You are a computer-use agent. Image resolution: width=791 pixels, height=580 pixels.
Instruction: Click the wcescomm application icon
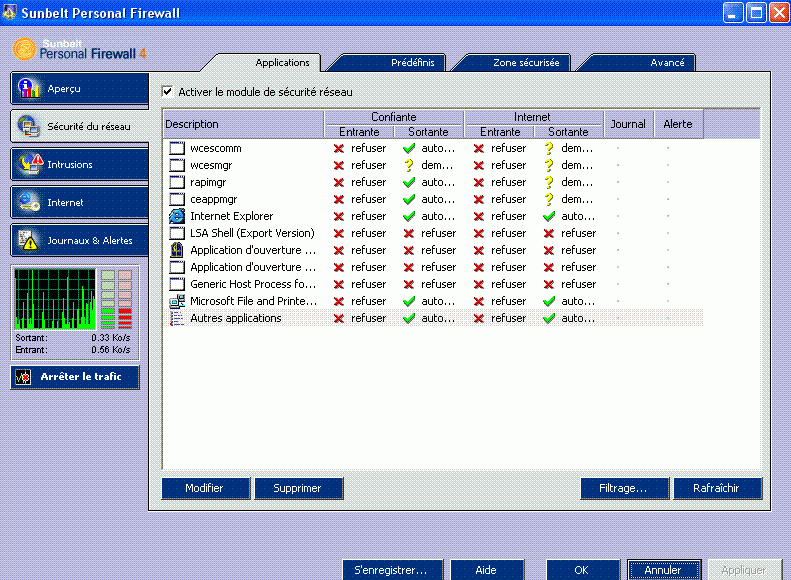pyautogui.click(x=177, y=148)
